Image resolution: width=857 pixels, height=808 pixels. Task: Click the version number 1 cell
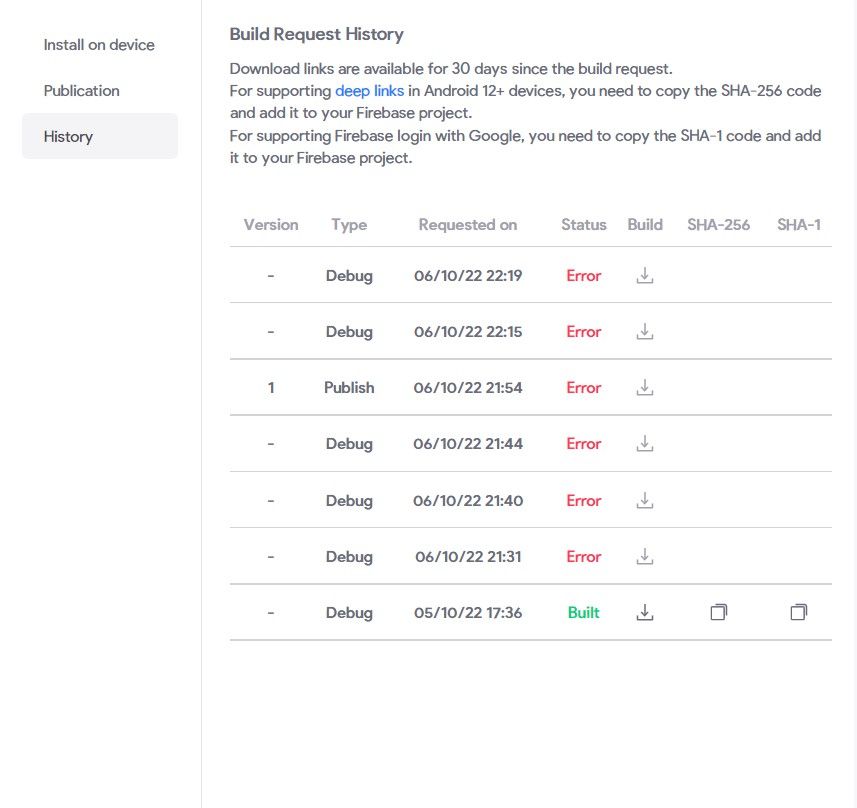click(x=271, y=388)
